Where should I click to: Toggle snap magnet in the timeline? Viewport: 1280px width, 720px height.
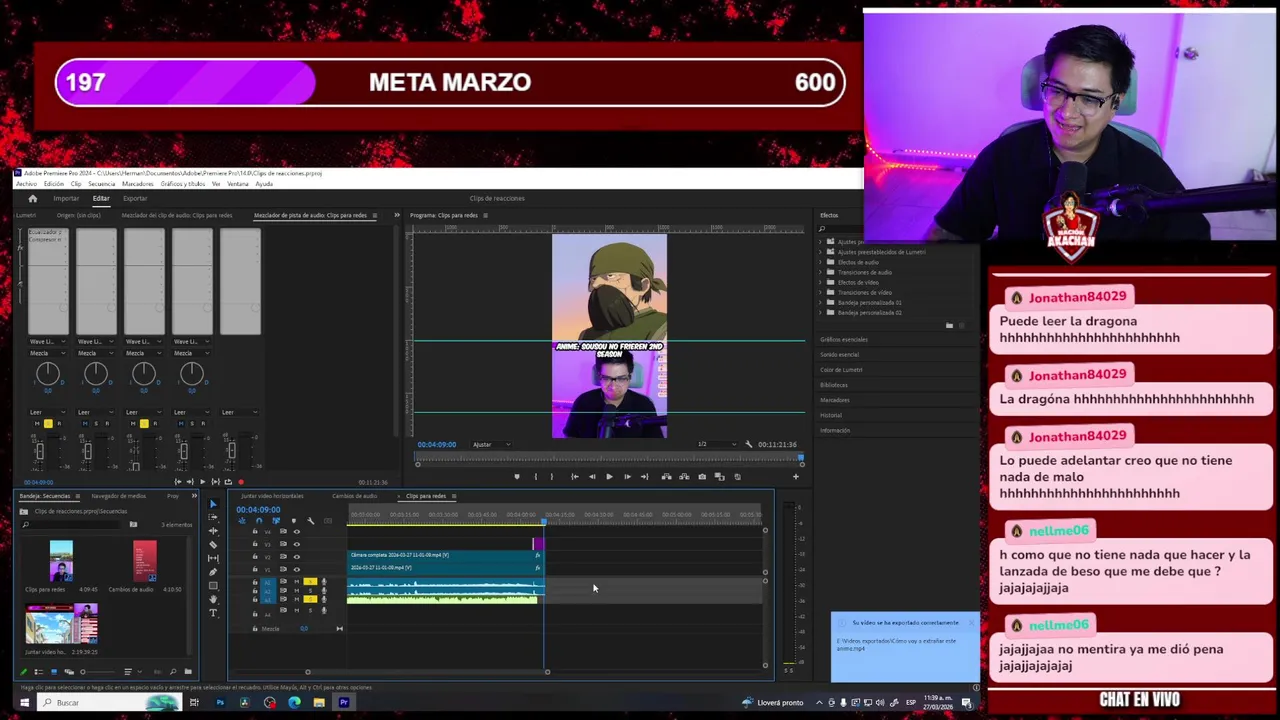click(x=259, y=521)
